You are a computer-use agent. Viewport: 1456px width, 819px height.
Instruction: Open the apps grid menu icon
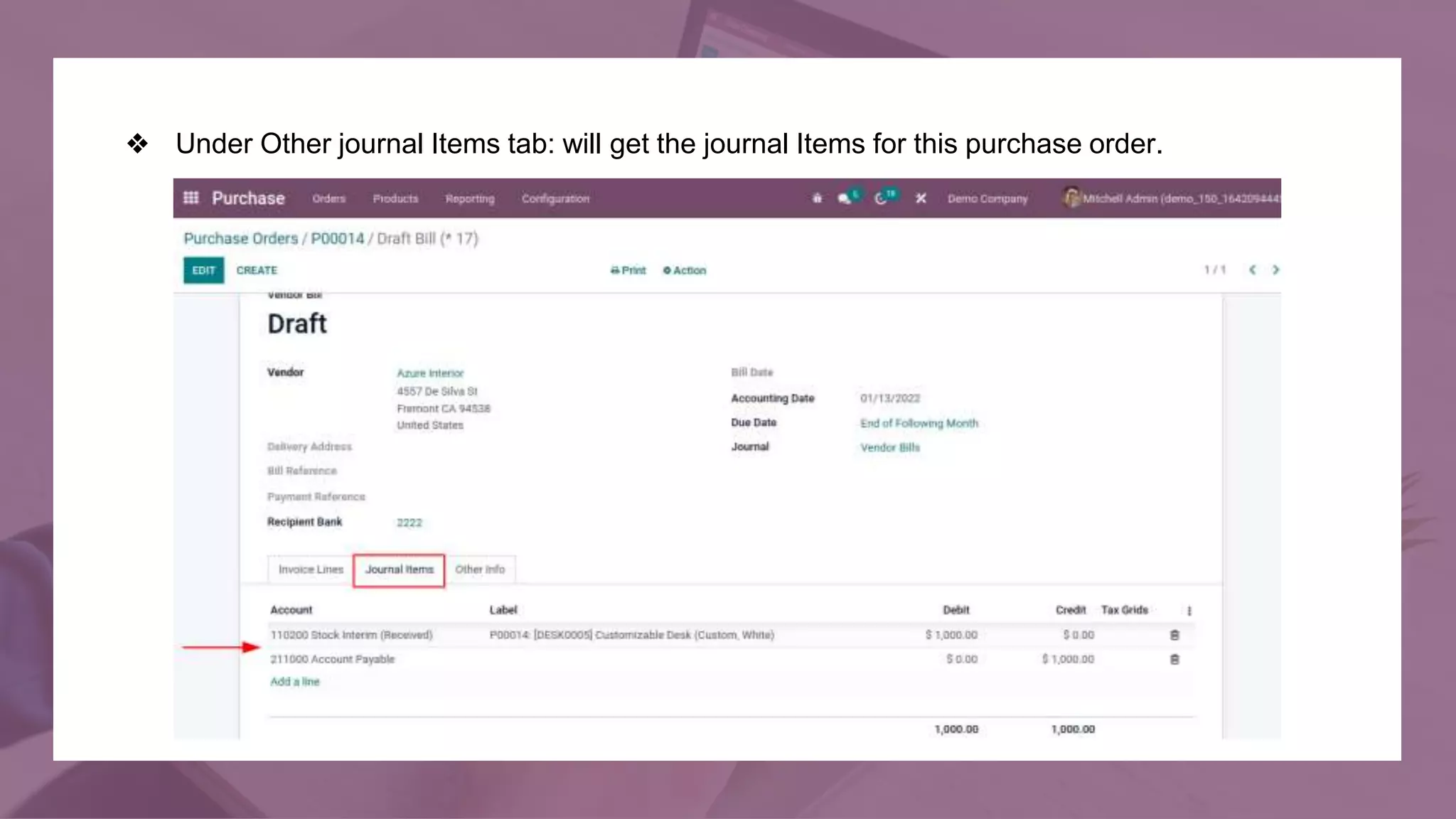191,198
